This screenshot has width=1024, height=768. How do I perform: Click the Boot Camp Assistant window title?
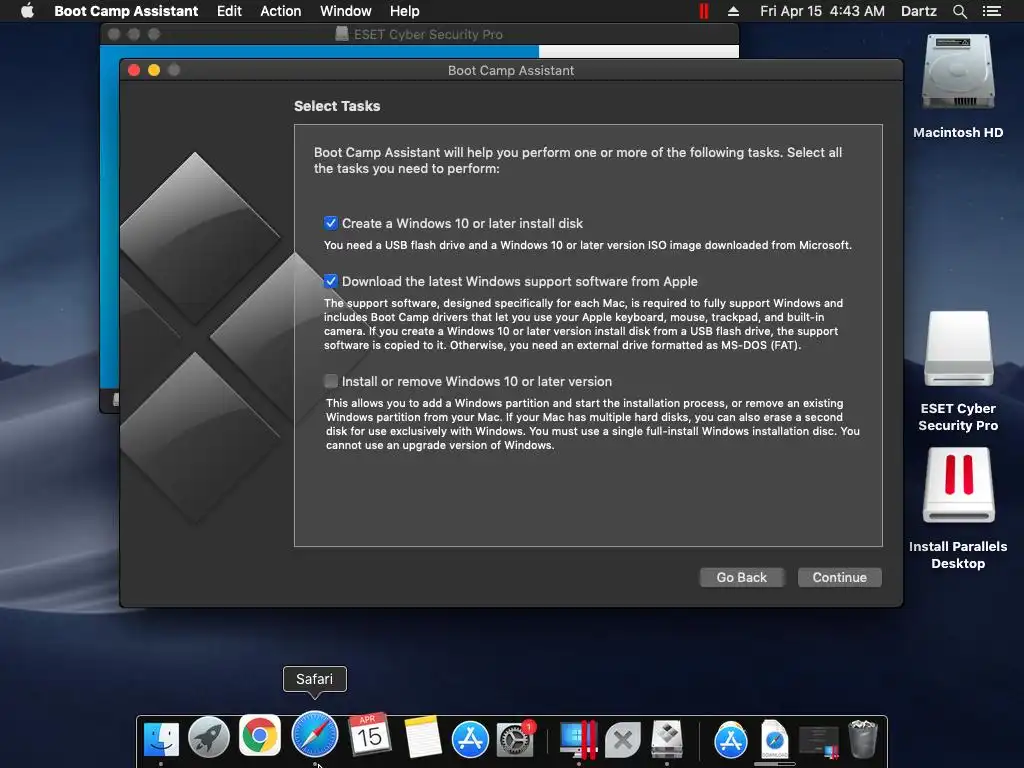tap(511, 71)
